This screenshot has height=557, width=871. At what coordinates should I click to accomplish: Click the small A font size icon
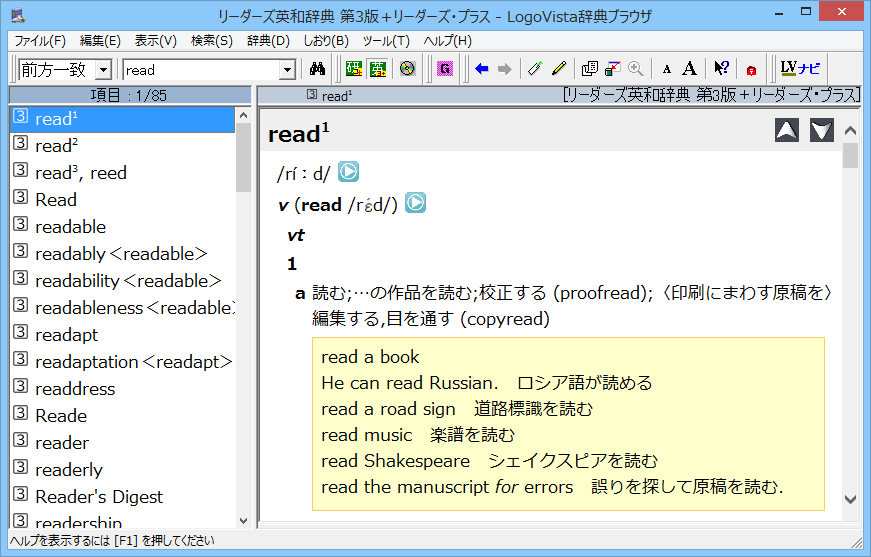(x=667, y=69)
